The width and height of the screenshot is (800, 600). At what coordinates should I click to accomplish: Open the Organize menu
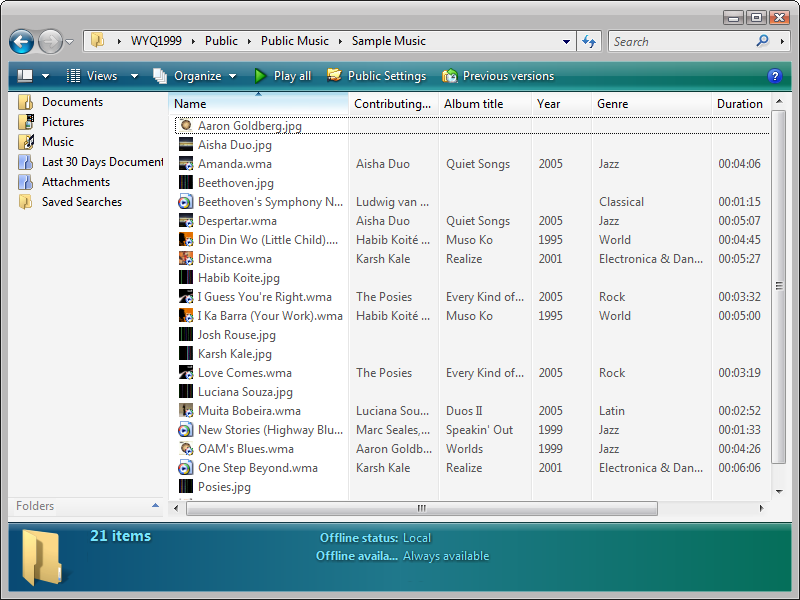coord(196,75)
